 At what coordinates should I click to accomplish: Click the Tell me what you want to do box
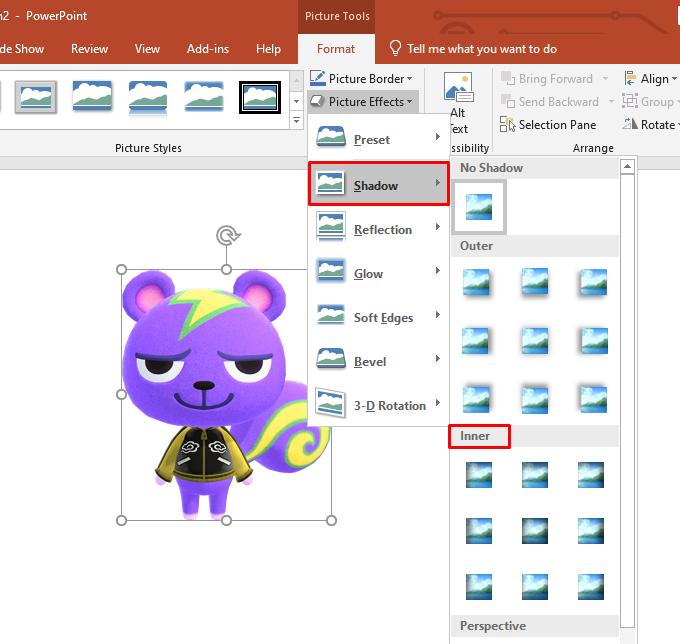[473, 49]
